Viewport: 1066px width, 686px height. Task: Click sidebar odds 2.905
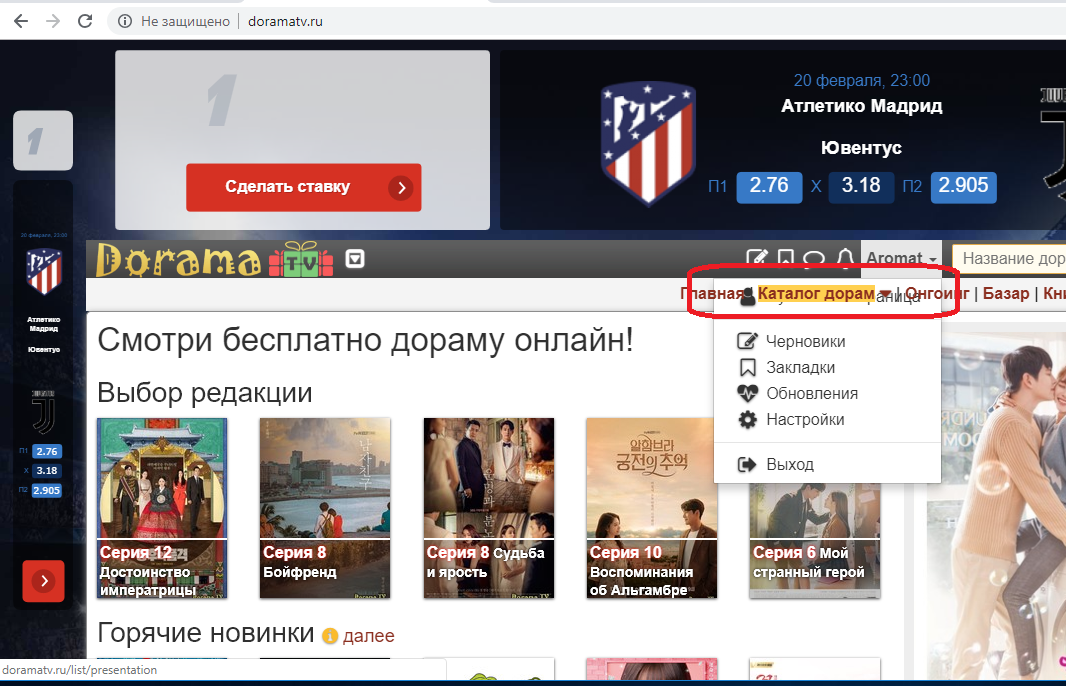47,490
